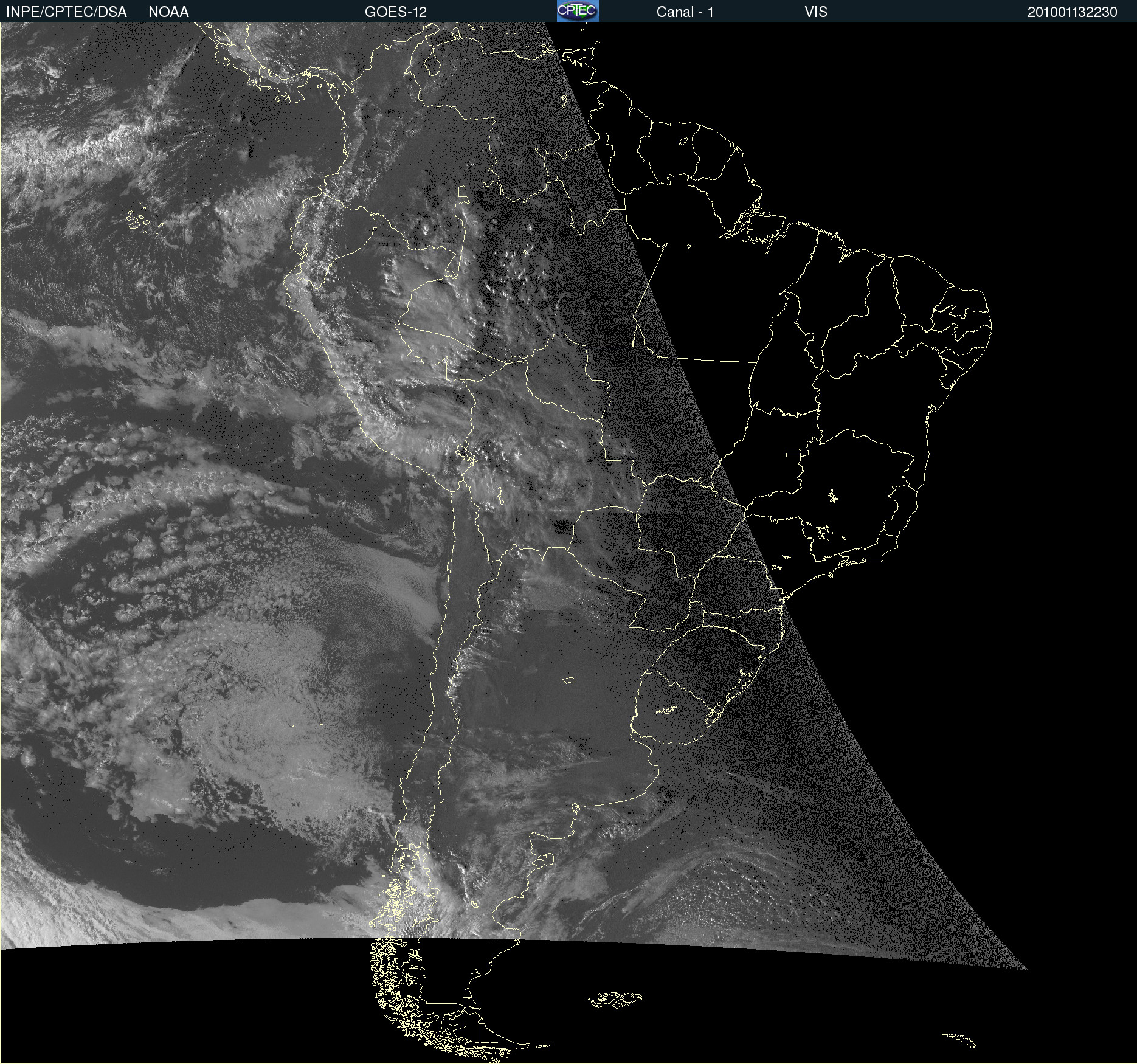This screenshot has height=1064, width=1137.
Task: Click the 201001132230 timestamp
Action: click(1073, 12)
